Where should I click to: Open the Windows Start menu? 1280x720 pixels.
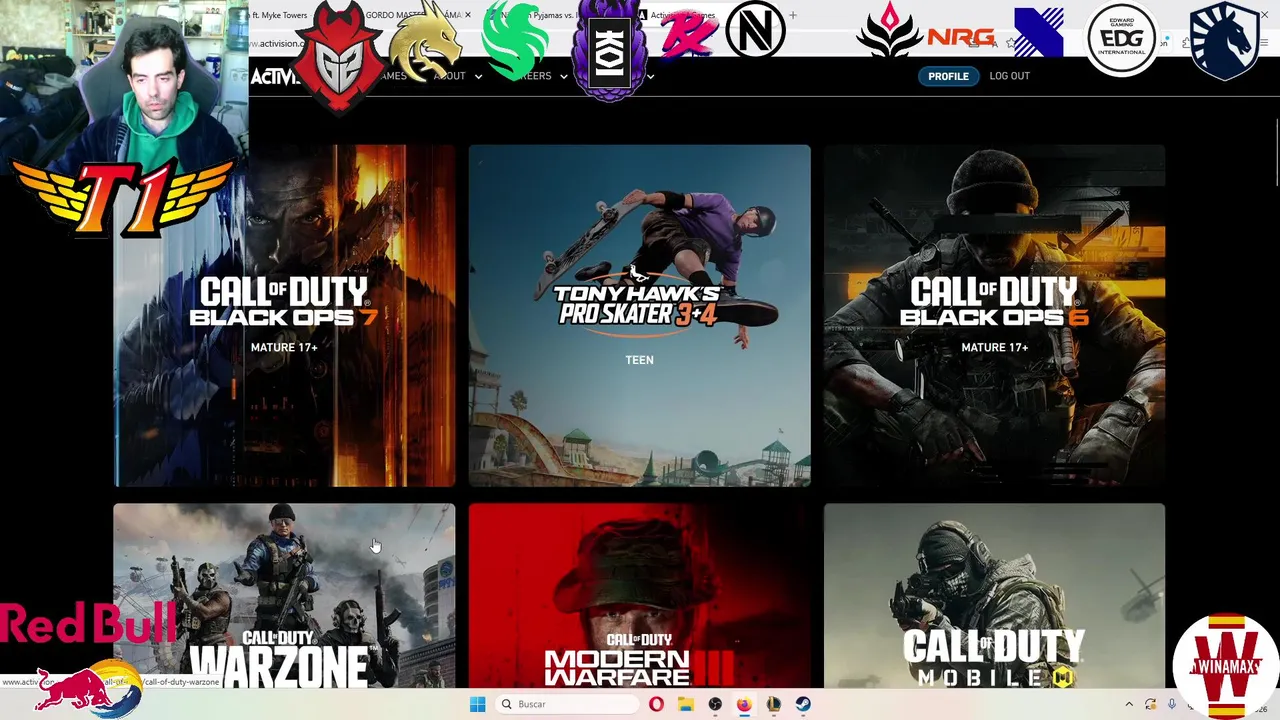(x=477, y=704)
